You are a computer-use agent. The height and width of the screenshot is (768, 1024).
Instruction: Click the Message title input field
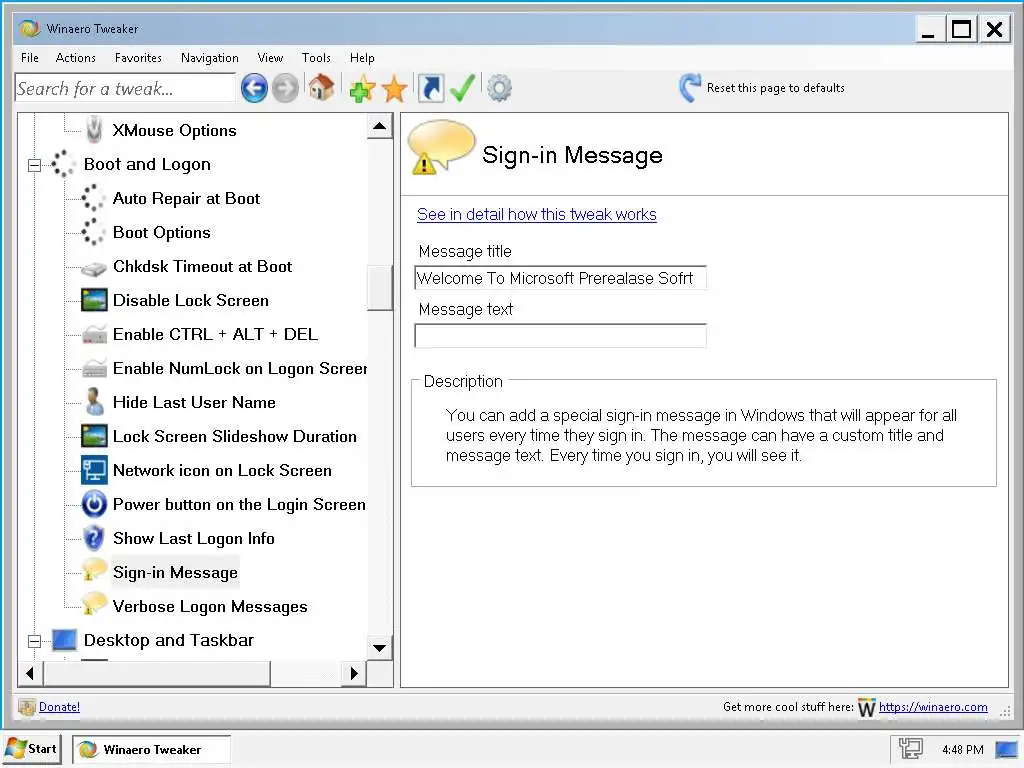(x=560, y=278)
